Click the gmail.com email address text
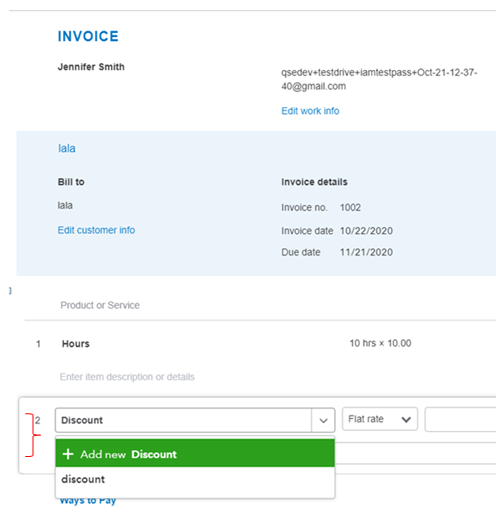This screenshot has width=496, height=519. [379, 79]
